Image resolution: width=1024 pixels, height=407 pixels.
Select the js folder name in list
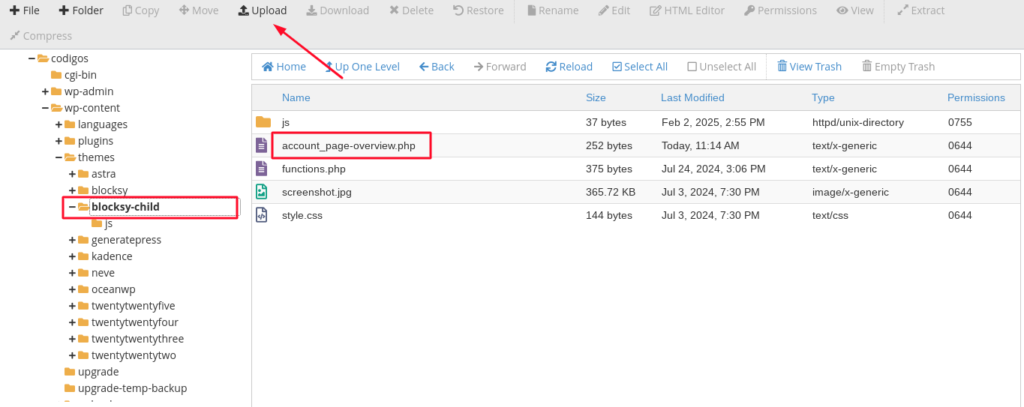(x=285, y=123)
